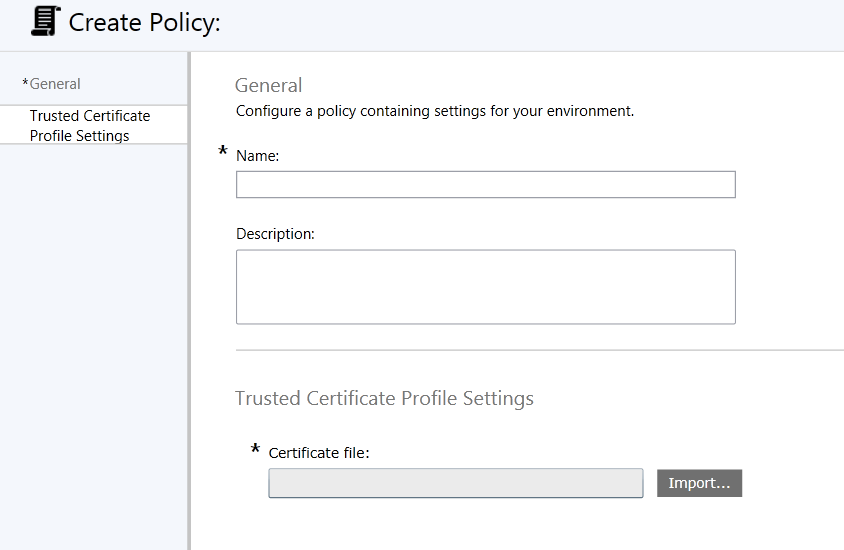Viewport: 844px width, 550px height.
Task: Click the policy scroll icon in header
Action: pyautogui.click(x=45, y=21)
